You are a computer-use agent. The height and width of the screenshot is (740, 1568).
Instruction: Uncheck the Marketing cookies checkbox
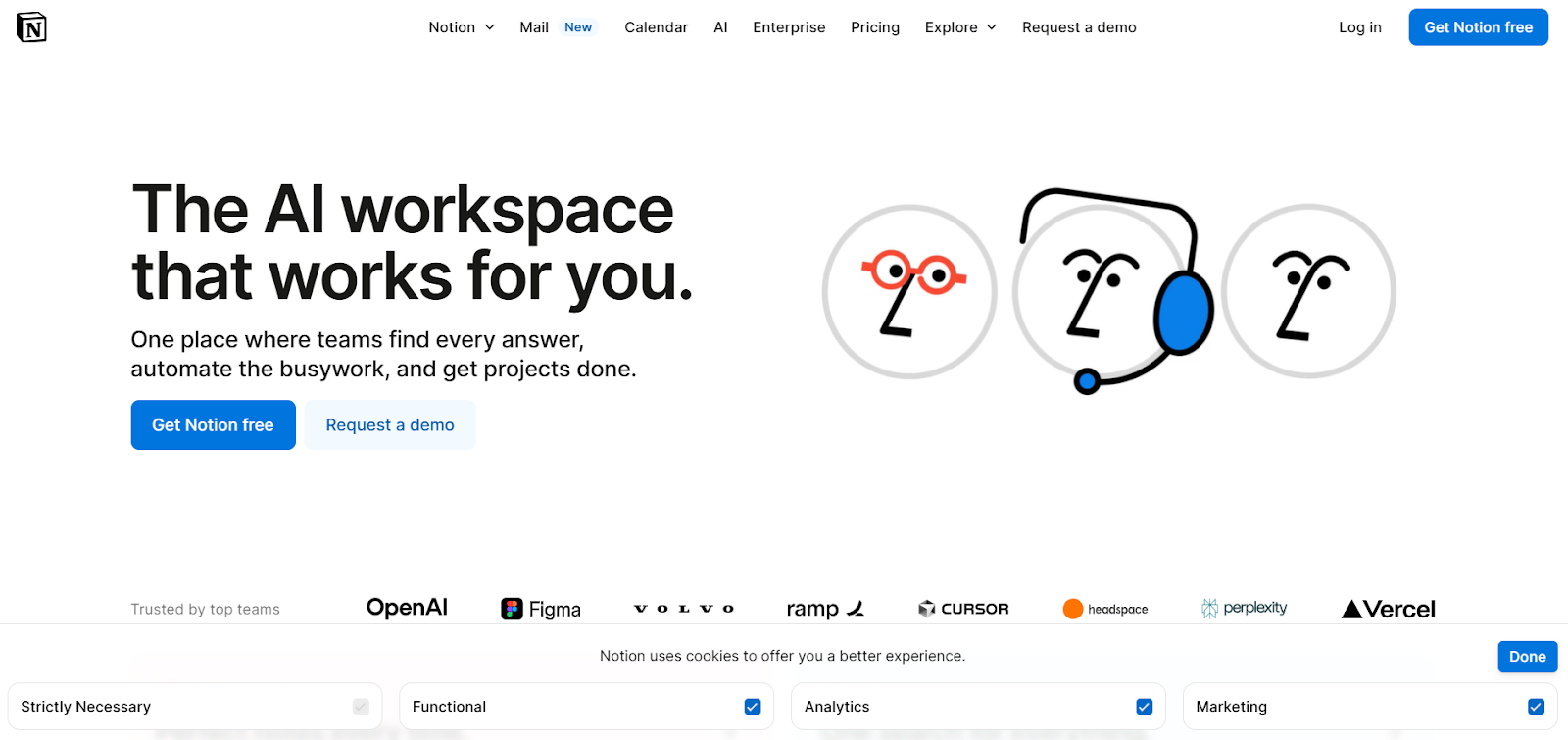click(x=1536, y=707)
